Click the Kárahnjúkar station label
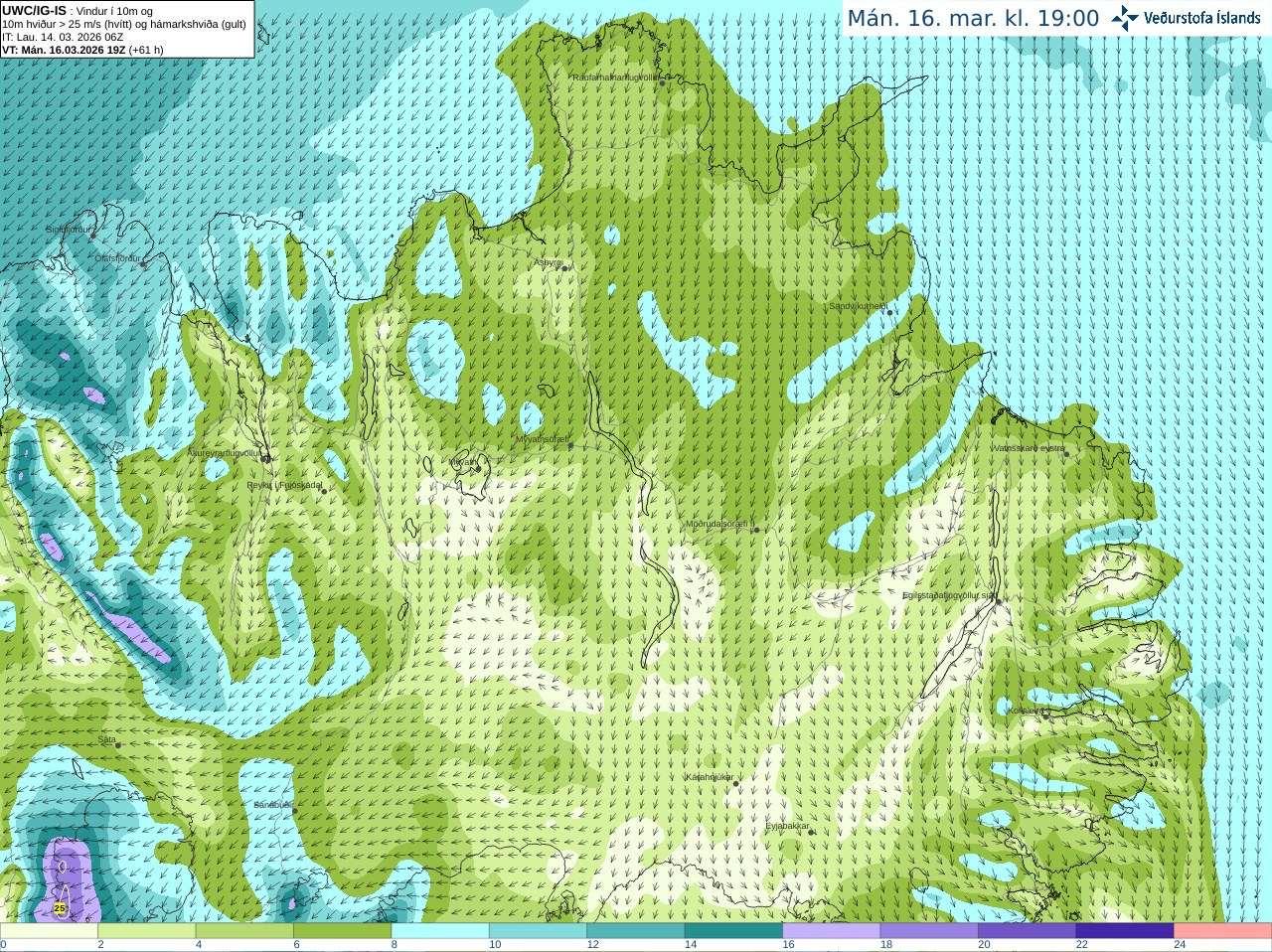 pyautogui.click(x=710, y=777)
